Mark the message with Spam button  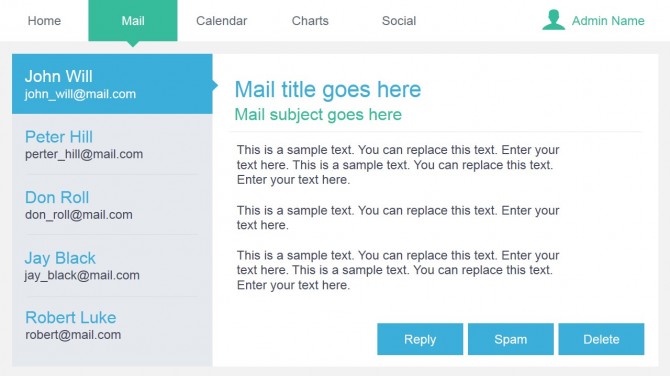(x=511, y=339)
